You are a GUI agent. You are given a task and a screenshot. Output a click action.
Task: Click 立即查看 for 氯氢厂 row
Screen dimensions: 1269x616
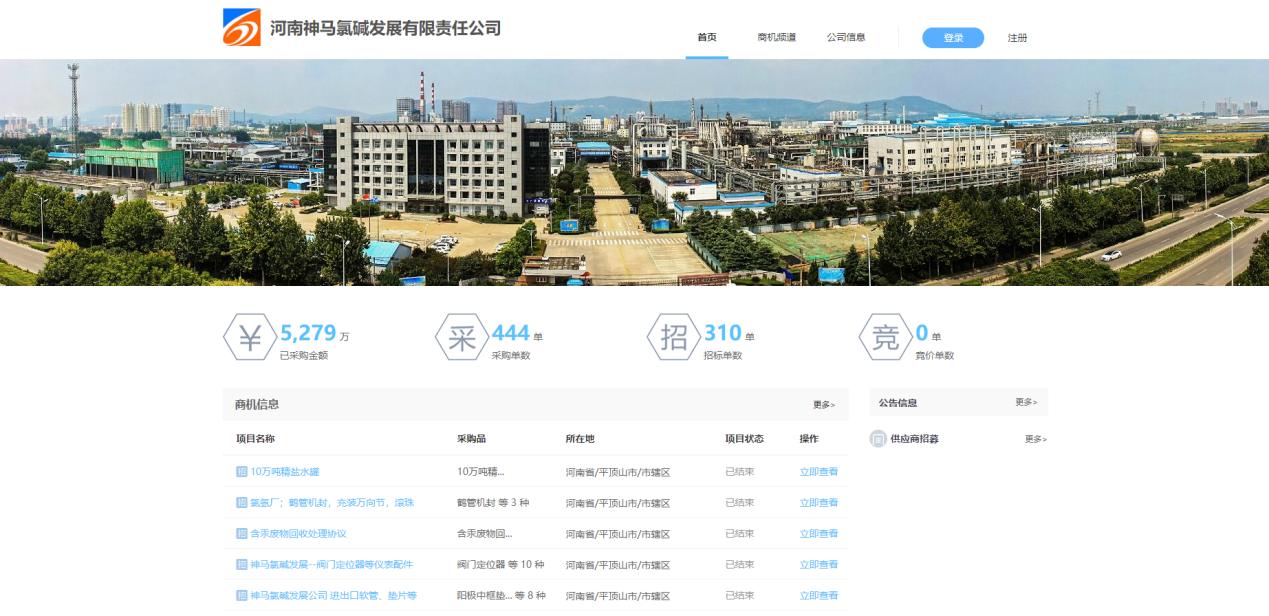click(819, 503)
